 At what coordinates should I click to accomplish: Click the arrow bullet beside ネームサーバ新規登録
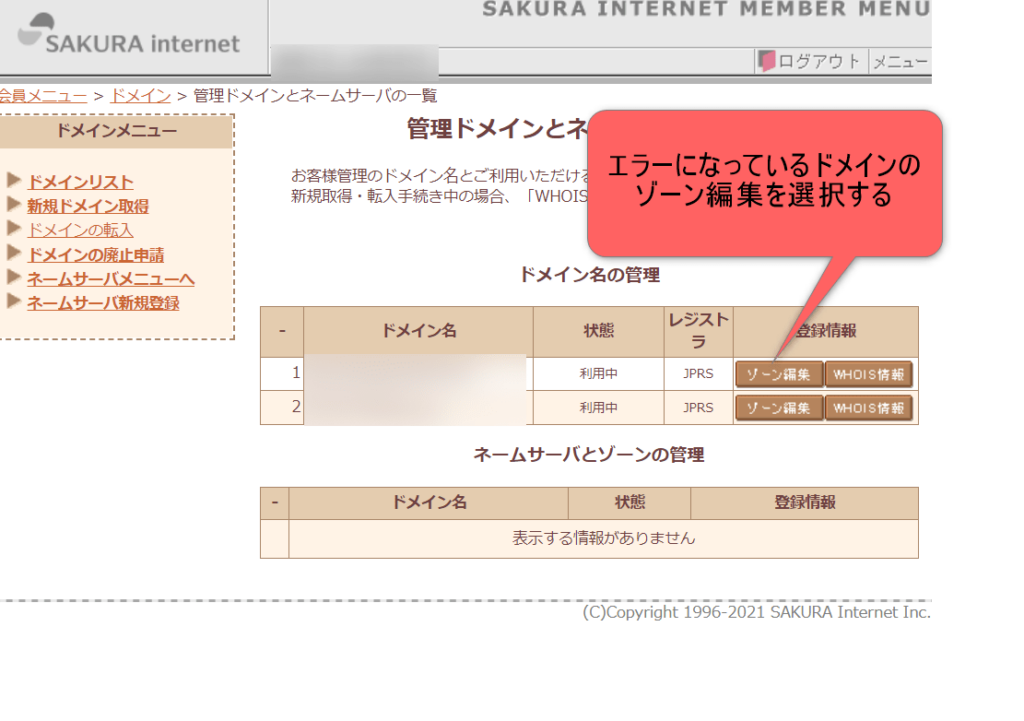(14, 300)
